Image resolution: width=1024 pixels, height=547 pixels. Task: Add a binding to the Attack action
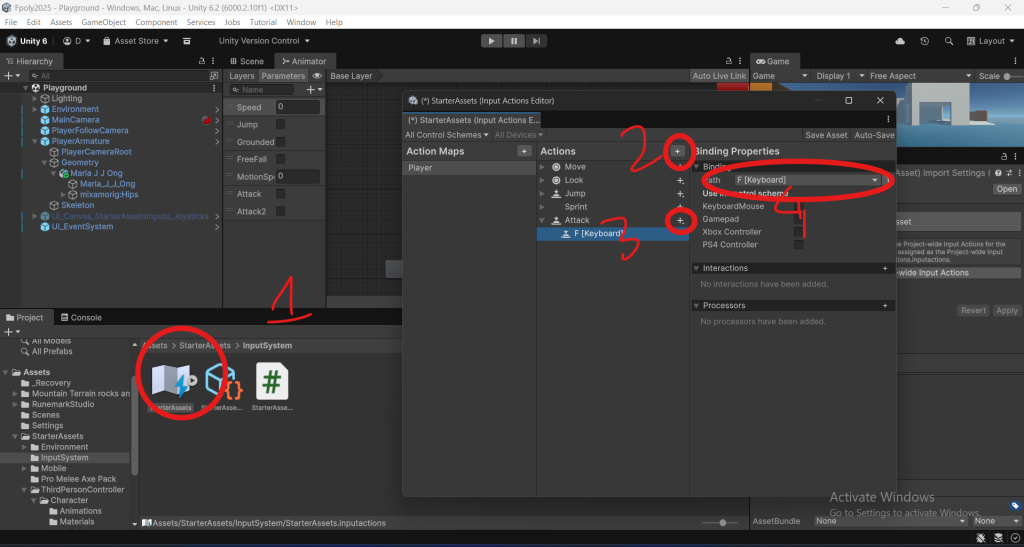pyautogui.click(x=680, y=220)
